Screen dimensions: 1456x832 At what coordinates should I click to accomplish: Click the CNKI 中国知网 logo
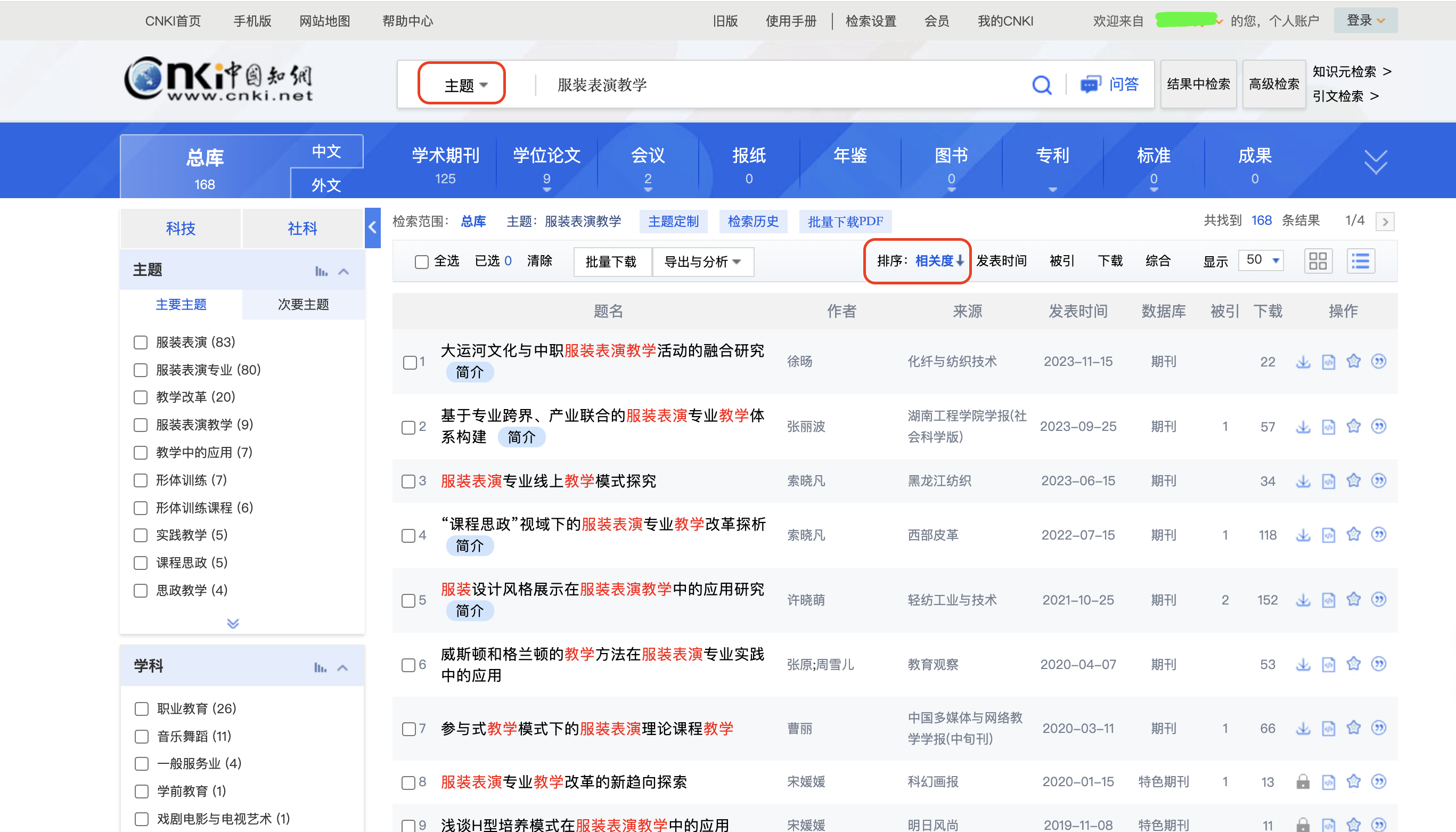pos(219,79)
